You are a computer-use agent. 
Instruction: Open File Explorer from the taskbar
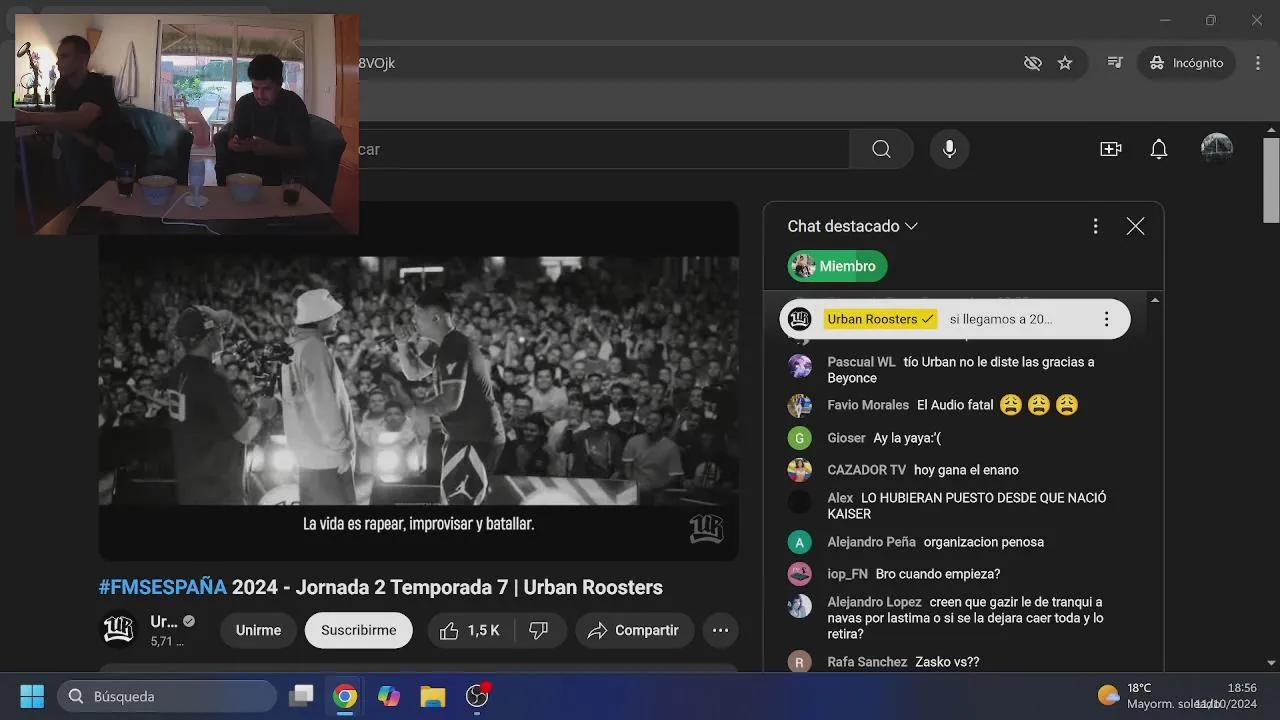pos(433,696)
